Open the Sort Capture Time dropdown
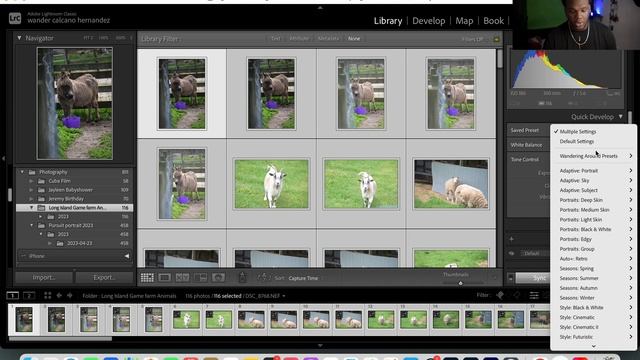 (x=303, y=278)
